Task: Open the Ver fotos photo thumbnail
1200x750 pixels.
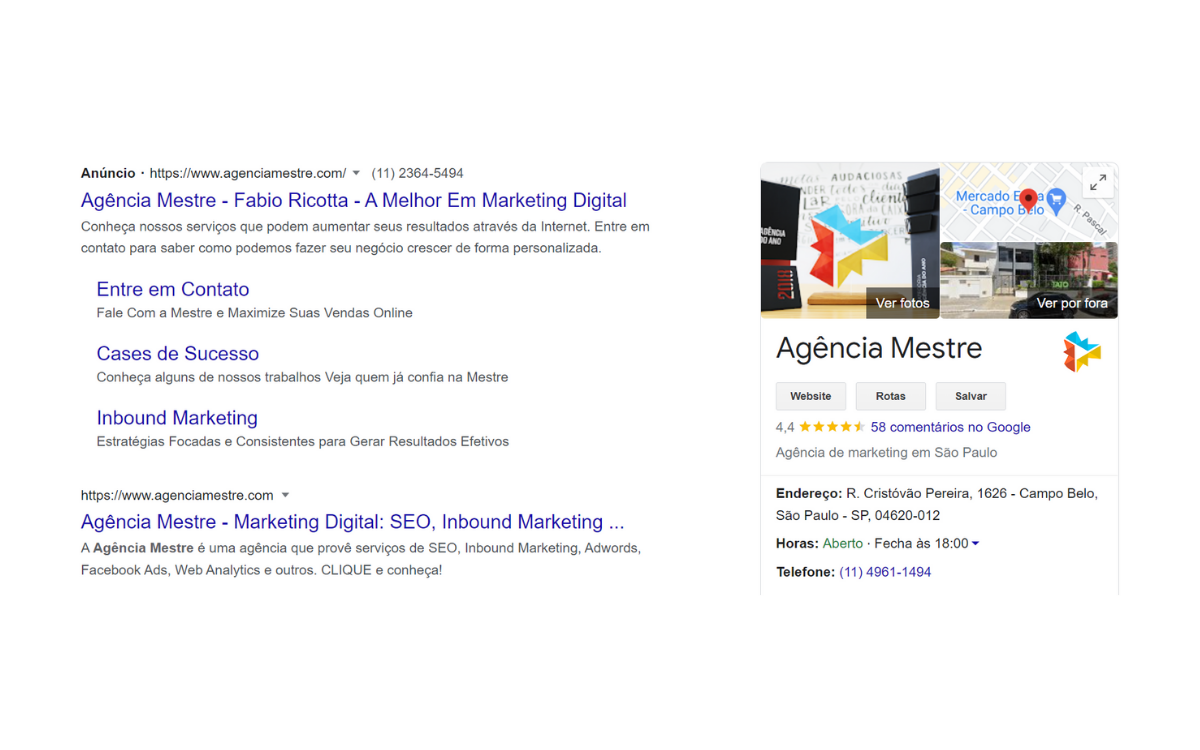Action: pos(850,241)
